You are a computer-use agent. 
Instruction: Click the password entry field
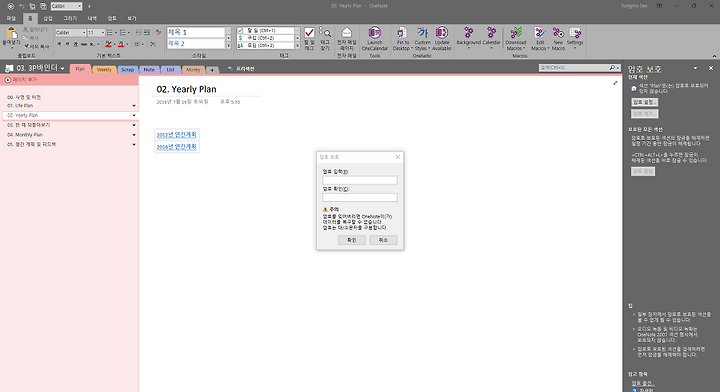point(360,180)
